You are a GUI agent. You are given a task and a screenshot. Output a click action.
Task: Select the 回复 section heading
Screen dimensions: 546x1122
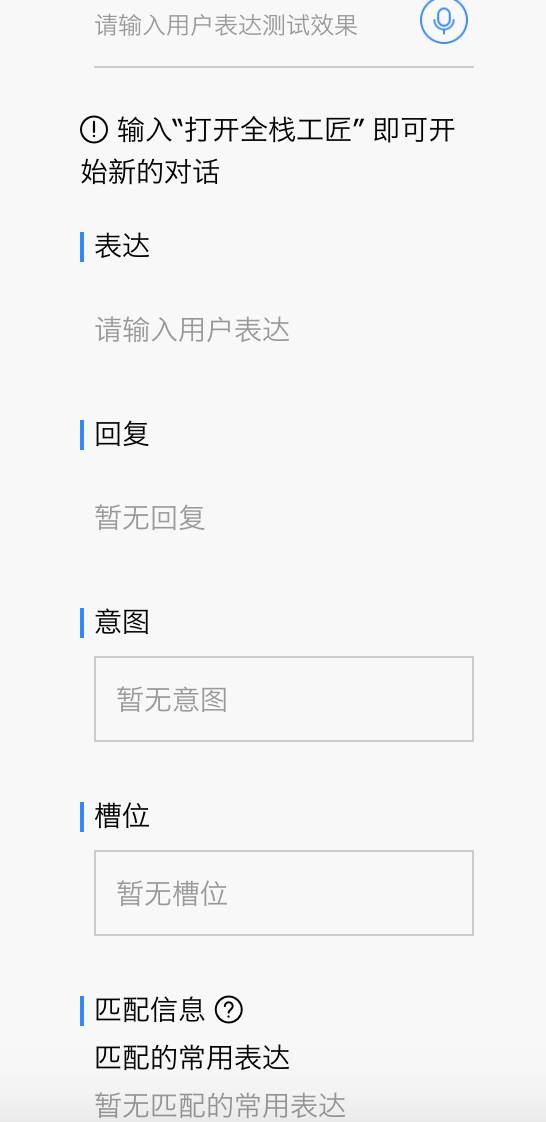[x=122, y=434]
